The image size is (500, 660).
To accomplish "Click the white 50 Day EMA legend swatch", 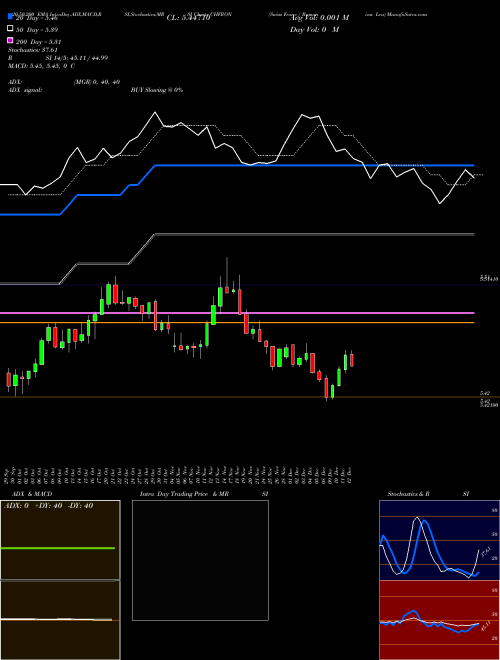I will [10, 29].
